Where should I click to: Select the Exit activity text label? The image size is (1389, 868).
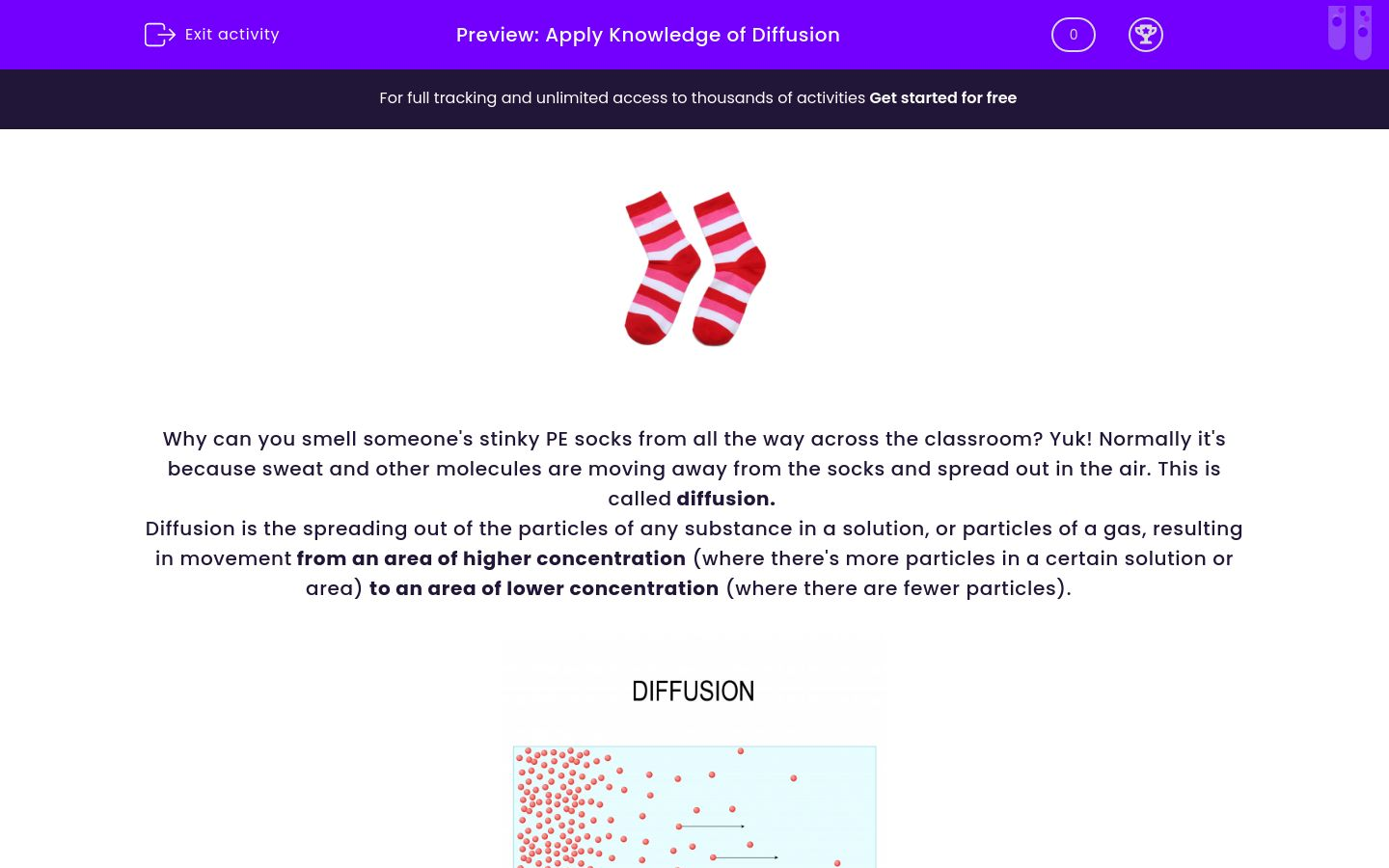(x=231, y=35)
